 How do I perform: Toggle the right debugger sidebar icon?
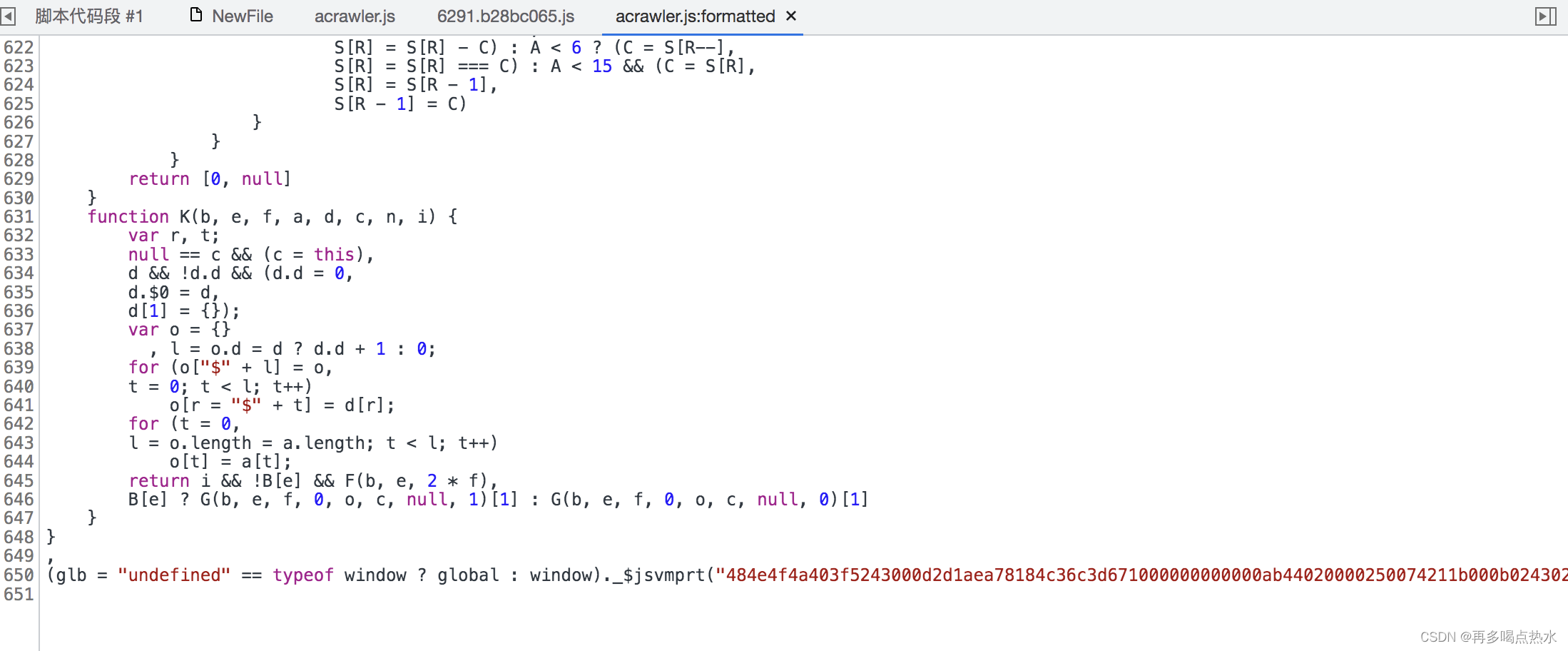click(x=1545, y=16)
